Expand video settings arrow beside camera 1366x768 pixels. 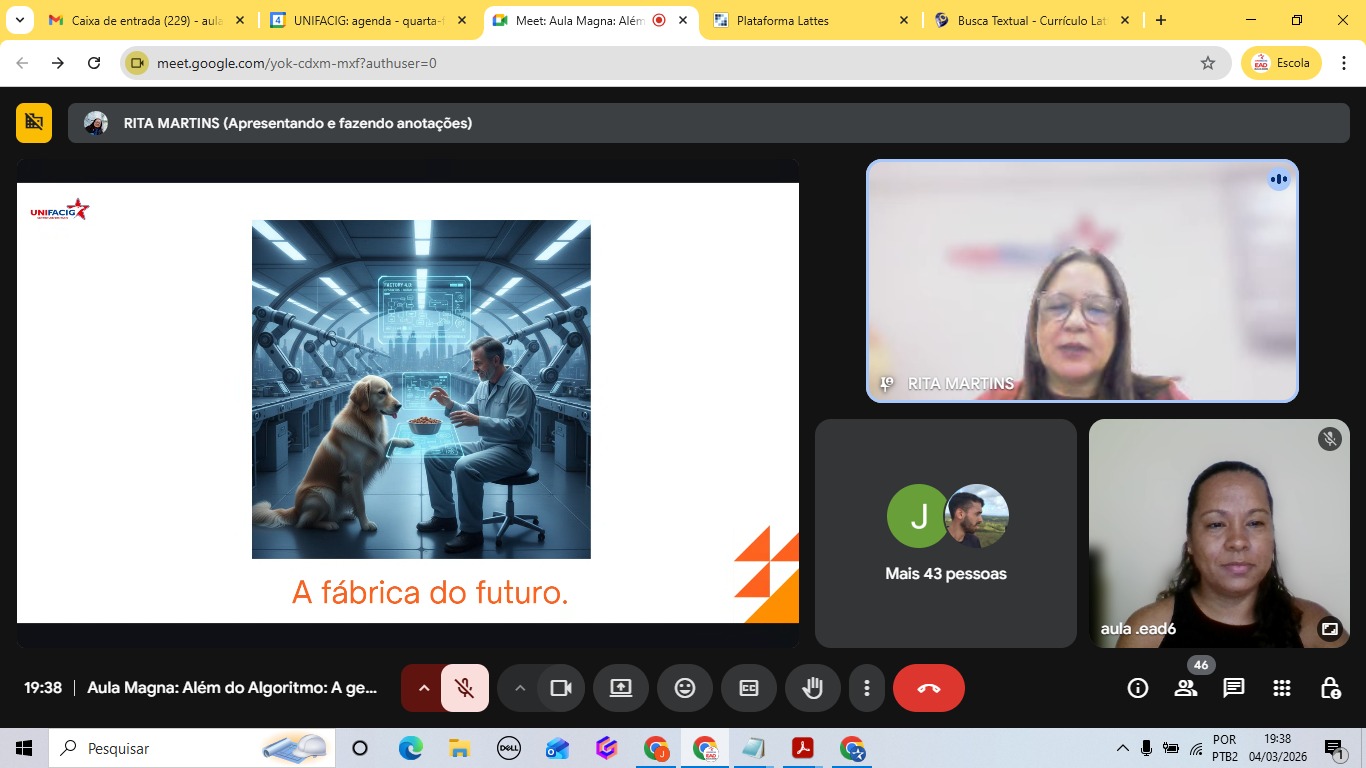(519, 688)
